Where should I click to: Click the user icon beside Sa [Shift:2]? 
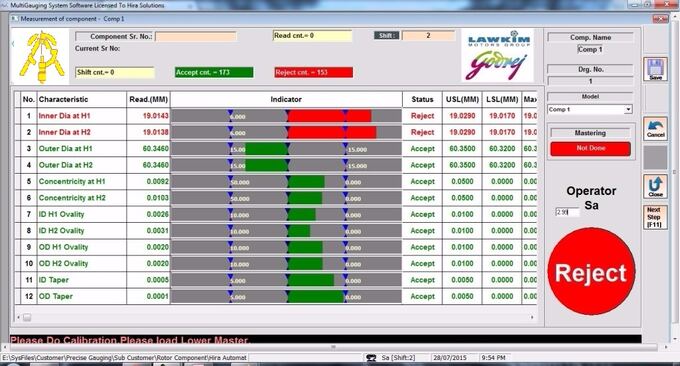(371, 358)
